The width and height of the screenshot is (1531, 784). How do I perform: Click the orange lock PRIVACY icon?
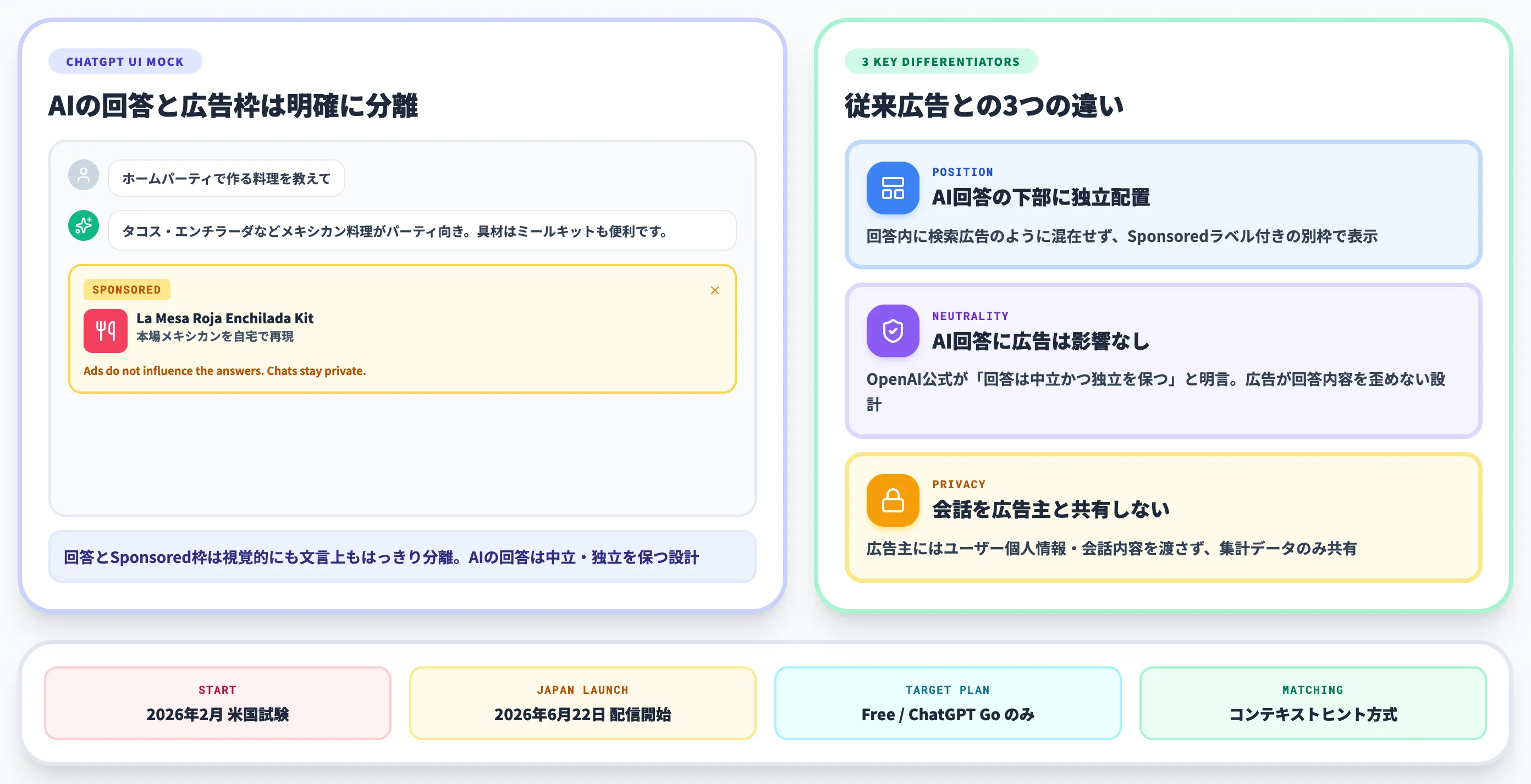893,500
